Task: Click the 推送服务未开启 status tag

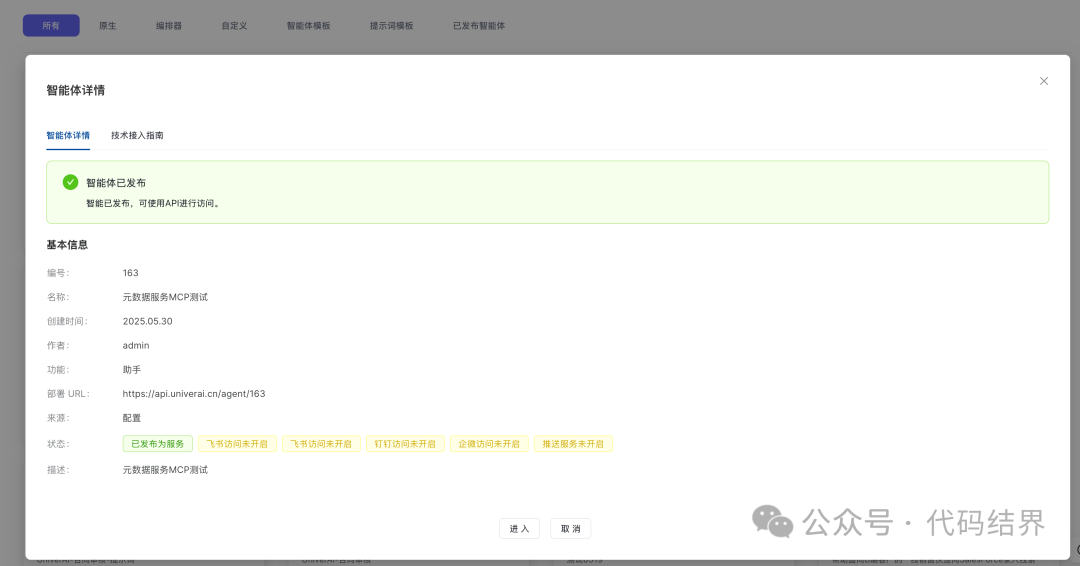Action: click(573, 443)
